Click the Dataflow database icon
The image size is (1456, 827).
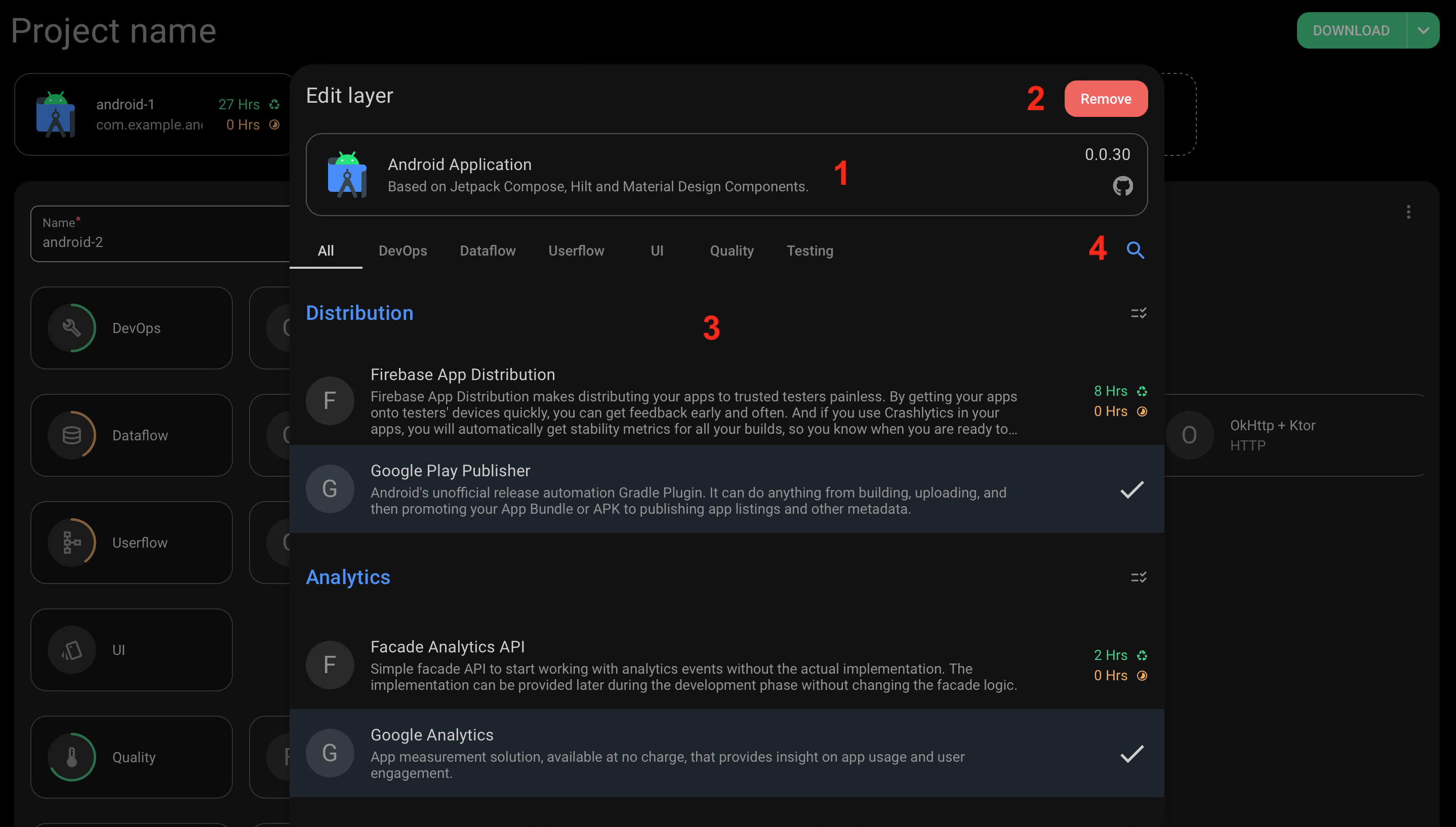pos(71,435)
